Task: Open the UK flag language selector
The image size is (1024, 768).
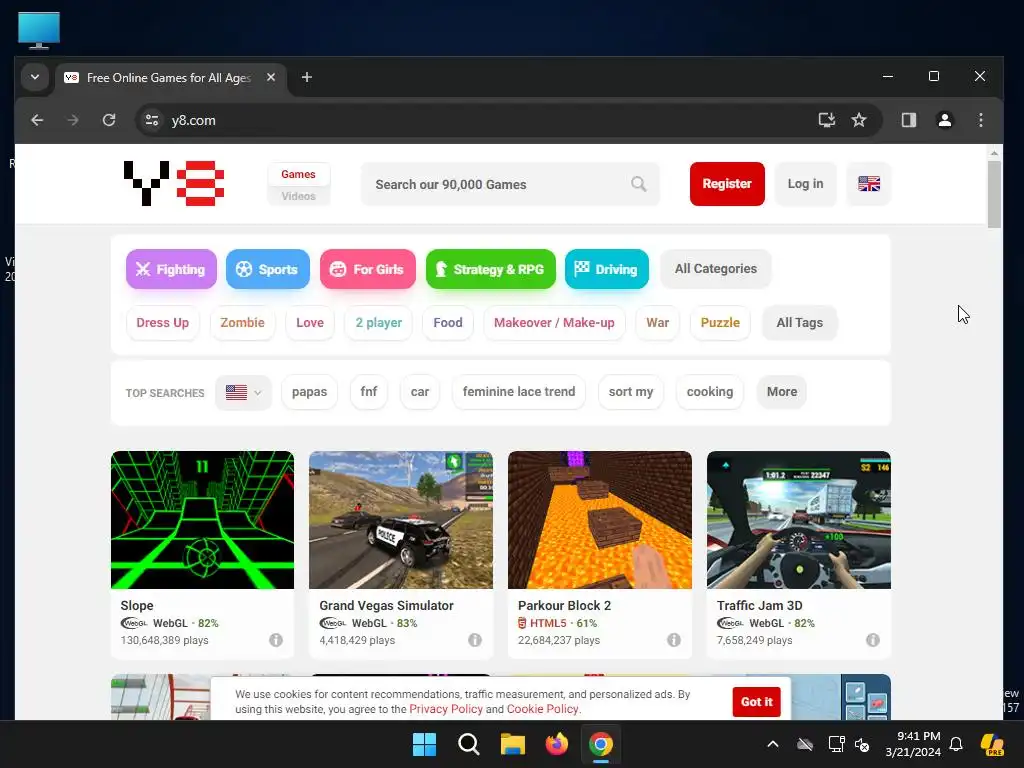Action: pos(869,184)
